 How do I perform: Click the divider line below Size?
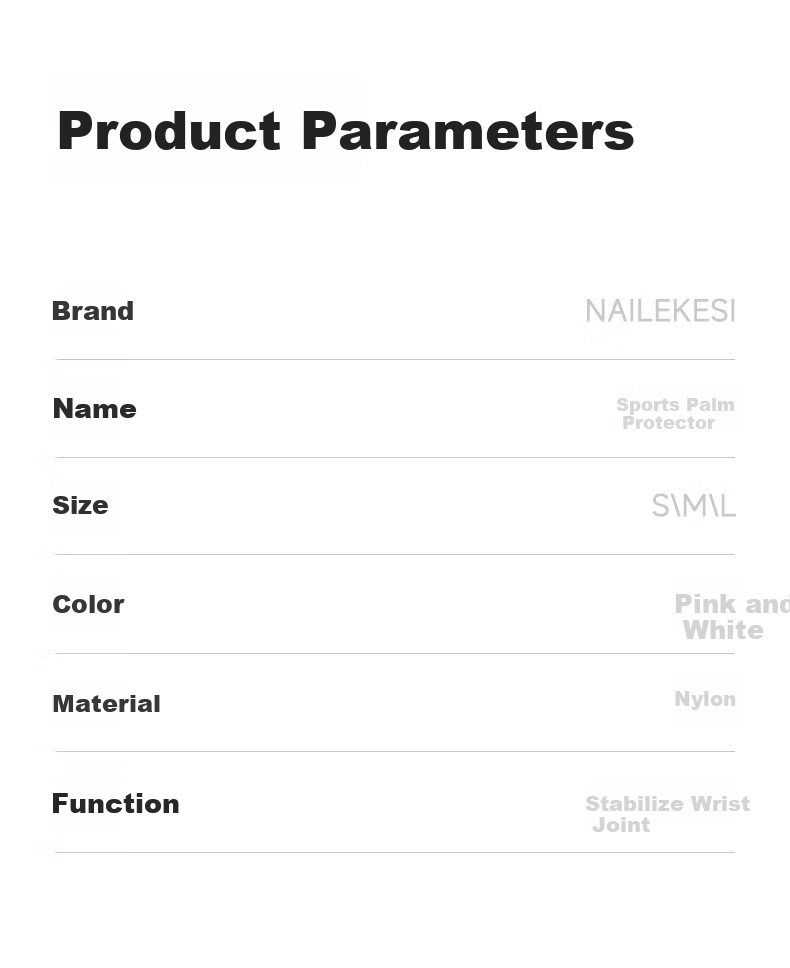(395, 554)
